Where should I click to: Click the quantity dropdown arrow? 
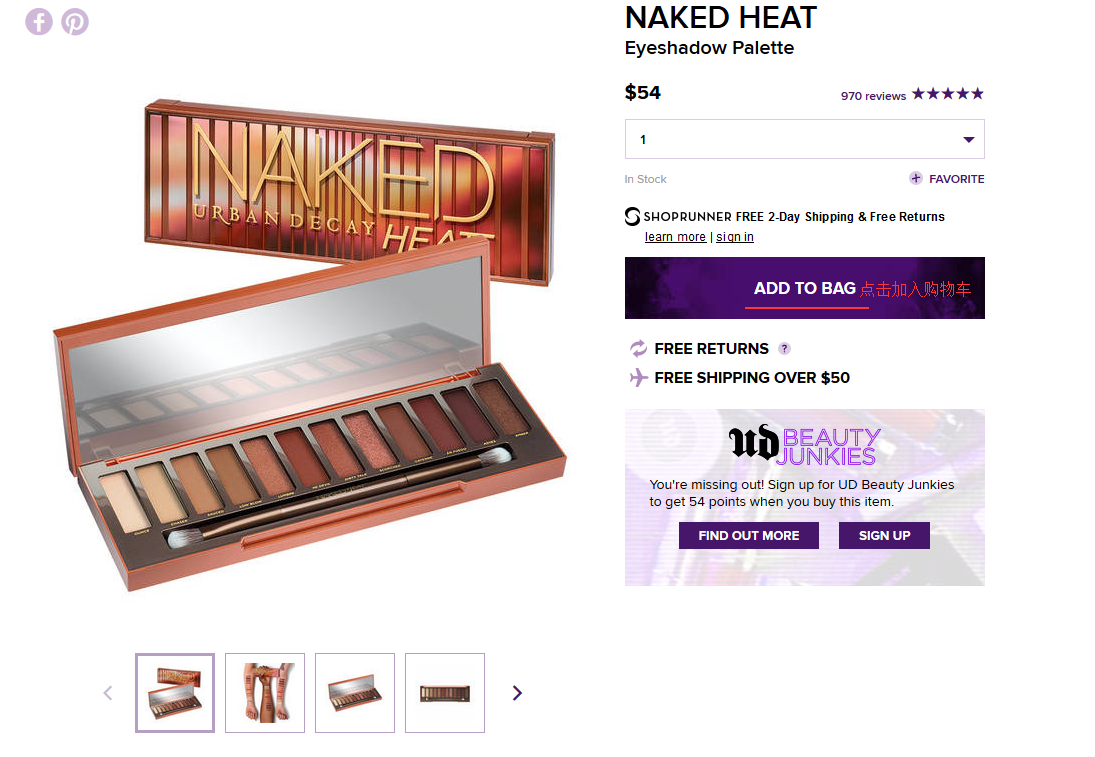[969, 140]
